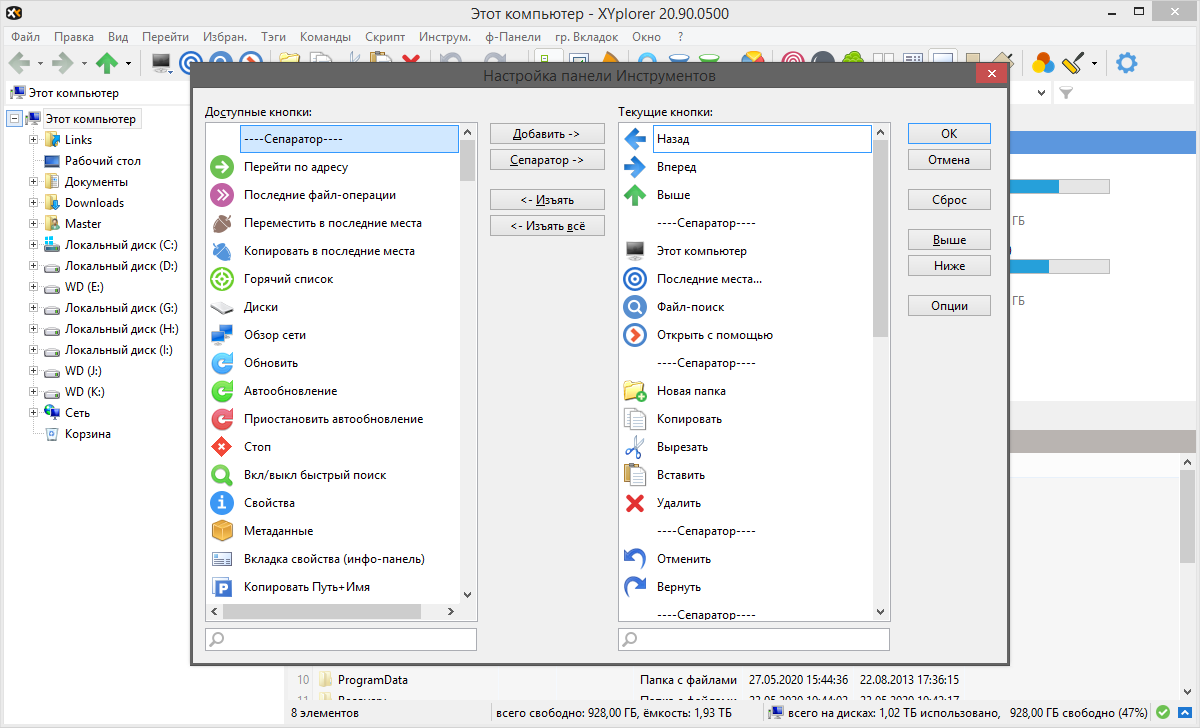The height and width of the screenshot is (728, 1200).
Task: Select the Browse Network icon (Обзор сети)
Action: 222,335
